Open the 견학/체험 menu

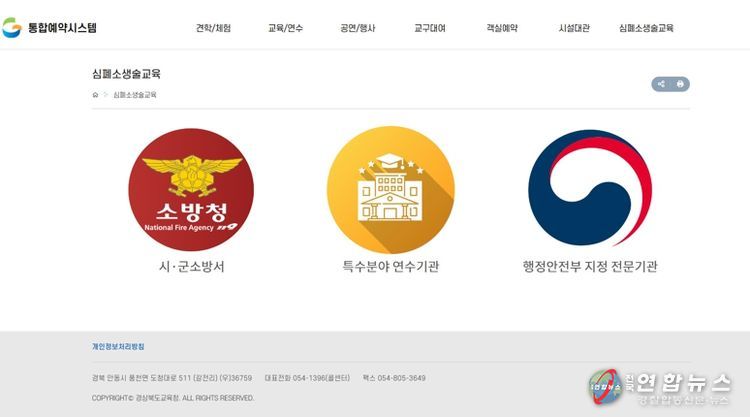tap(213, 28)
